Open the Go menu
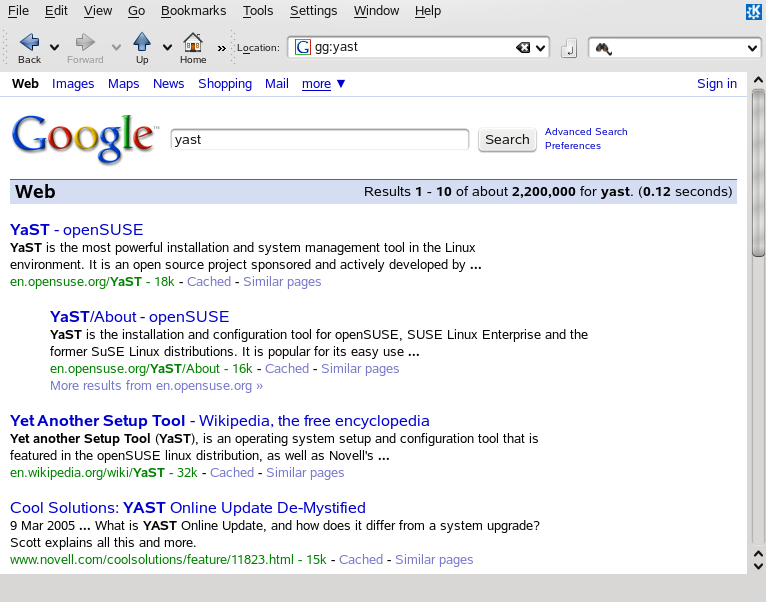Viewport: 766px width, 602px height. pyautogui.click(x=136, y=11)
